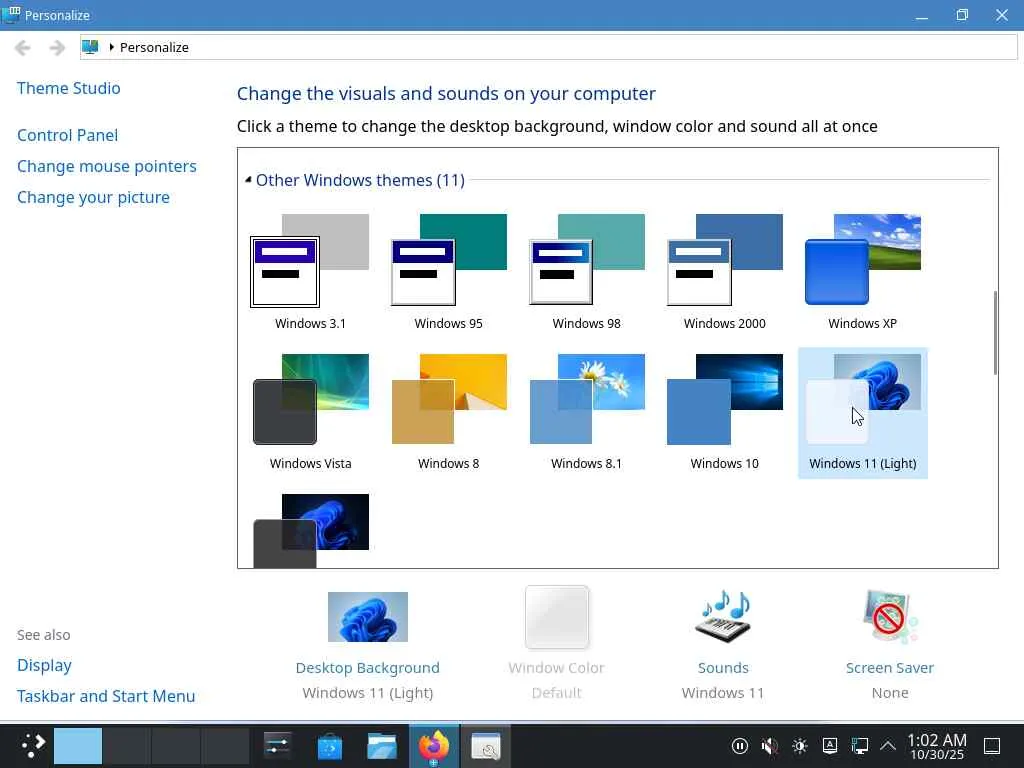This screenshot has width=1024, height=768.
Task: Select the Windows XP theme
Action: (x=863, y=272)
